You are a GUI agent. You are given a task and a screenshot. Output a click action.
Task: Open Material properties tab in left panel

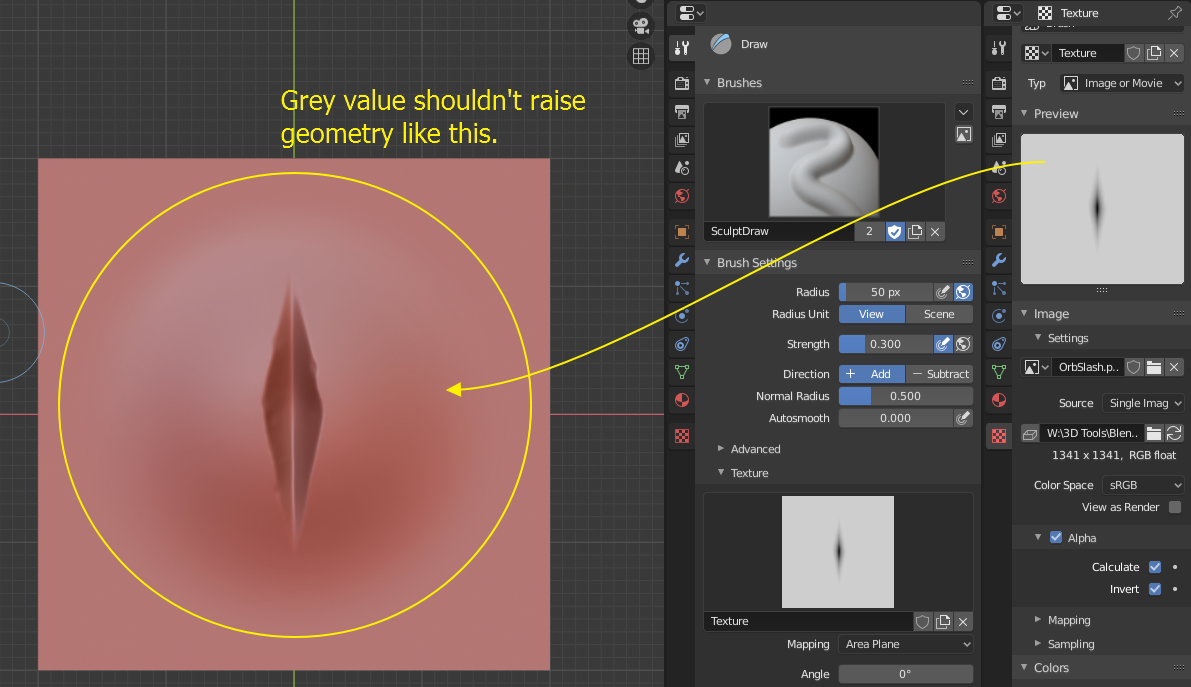point(682,400)
